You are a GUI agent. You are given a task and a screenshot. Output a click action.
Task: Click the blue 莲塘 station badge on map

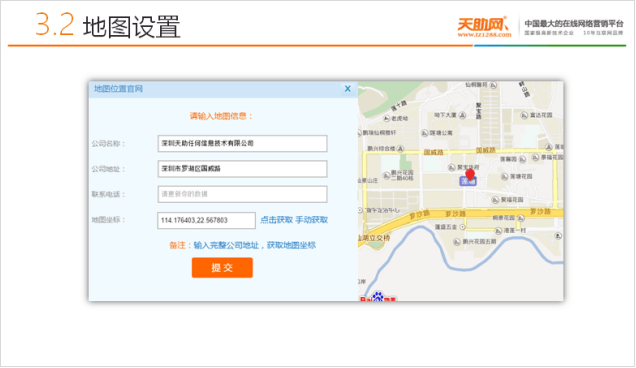tap(468, 182)
